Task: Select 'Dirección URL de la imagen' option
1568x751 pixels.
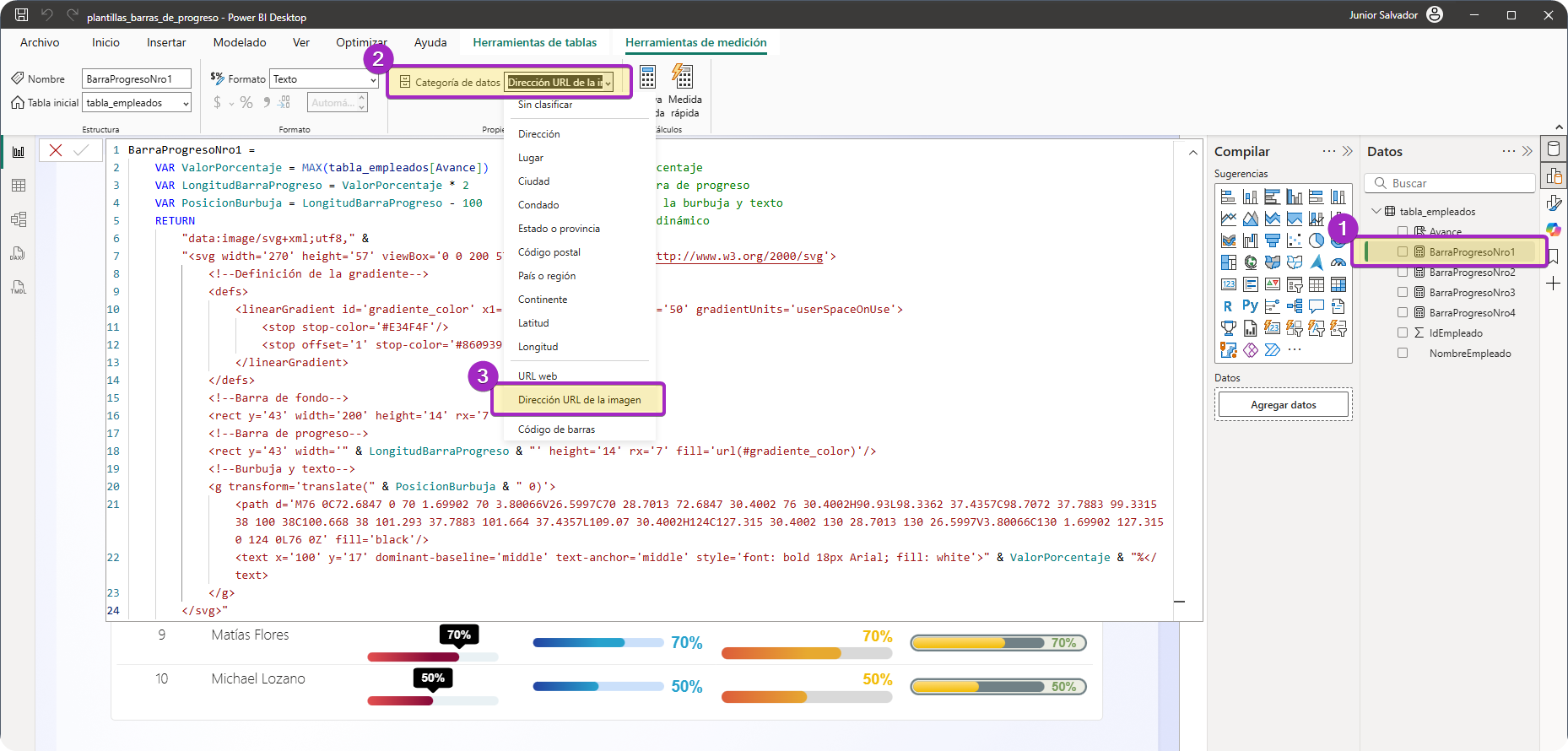Action: [x=579, y=400]
